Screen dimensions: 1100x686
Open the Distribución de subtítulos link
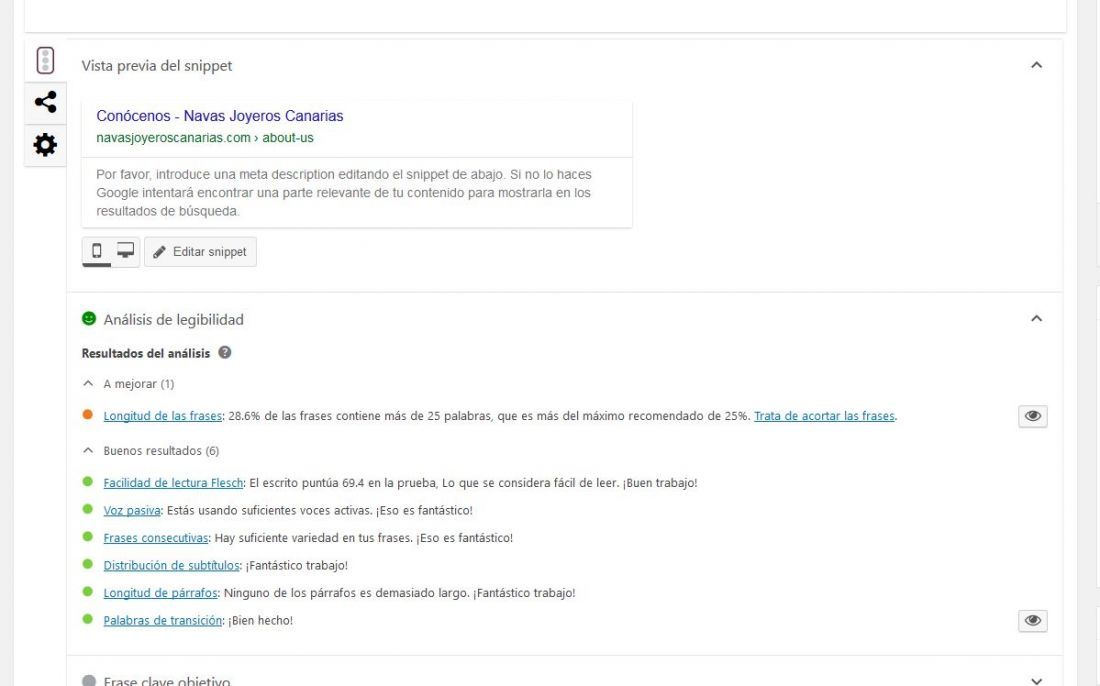click(171, 565)
